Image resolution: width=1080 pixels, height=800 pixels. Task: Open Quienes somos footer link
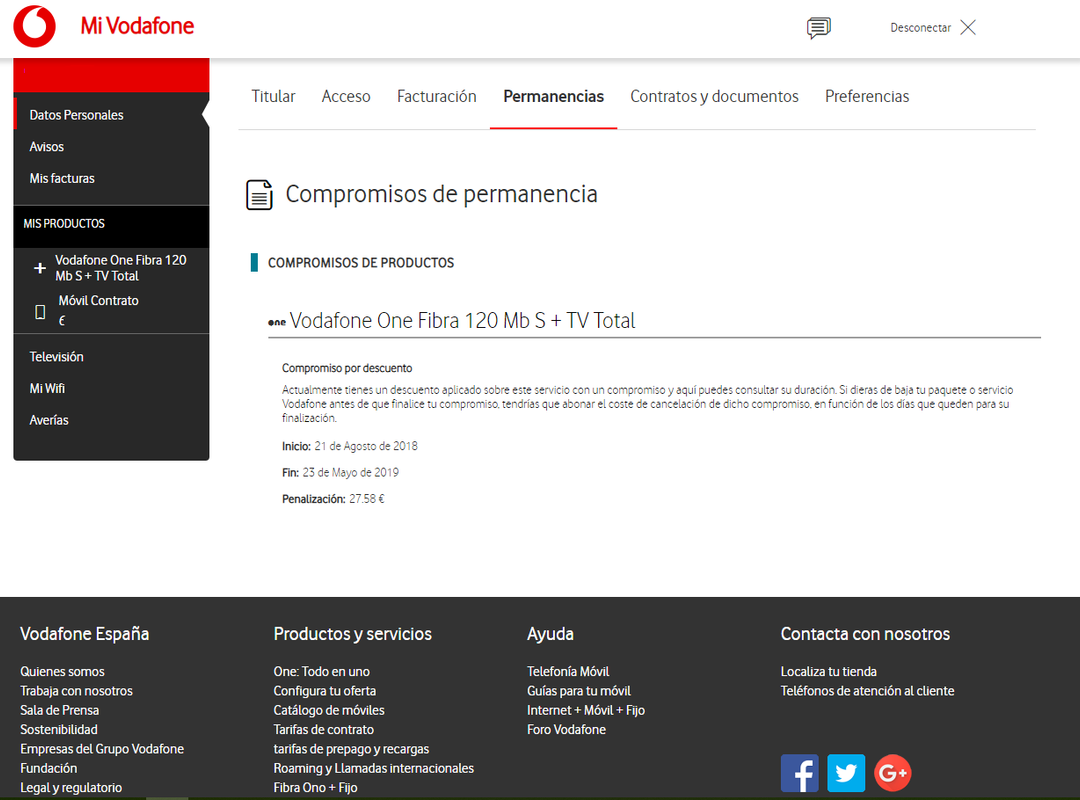(63, 671)
